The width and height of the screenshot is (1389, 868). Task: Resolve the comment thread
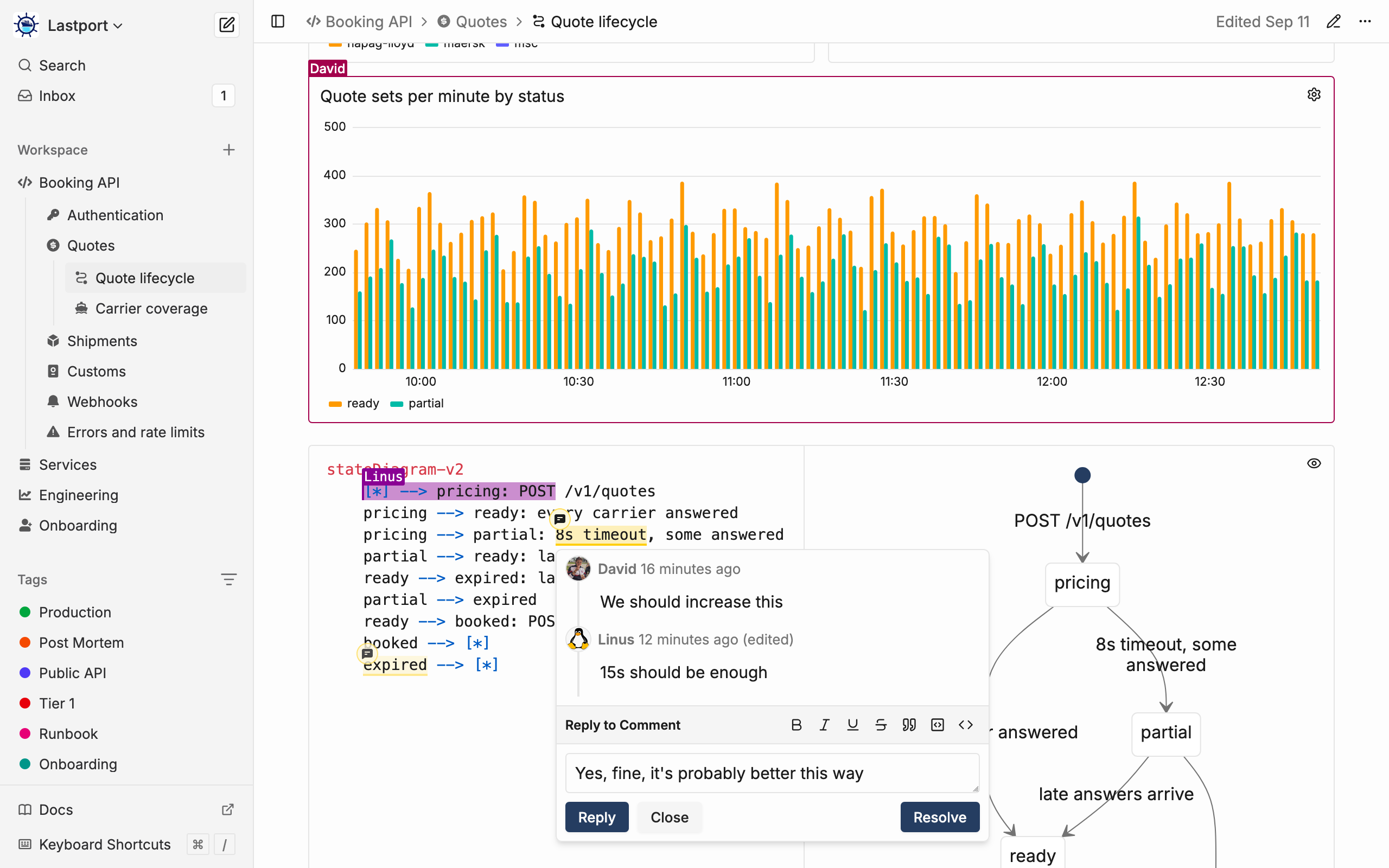point(940,817)
